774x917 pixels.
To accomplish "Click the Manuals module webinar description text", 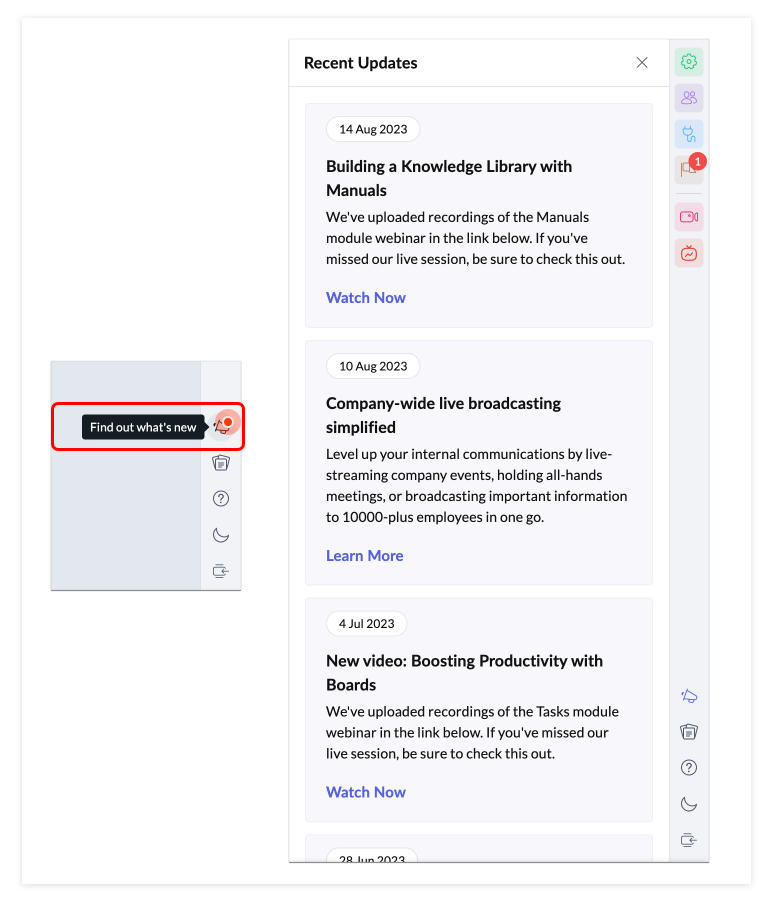I will (x=476, y=238).
